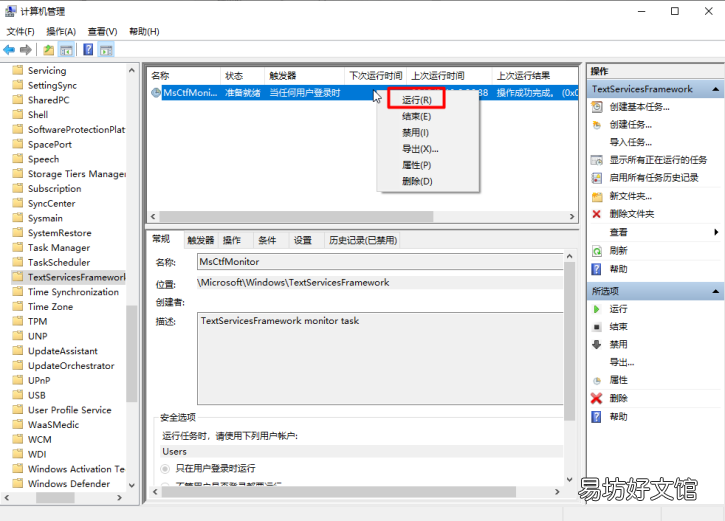Viewport: 725px width, 521px height.
Task: Select UpdateOrchestrator folder in tree
Action: click(71, 366)
